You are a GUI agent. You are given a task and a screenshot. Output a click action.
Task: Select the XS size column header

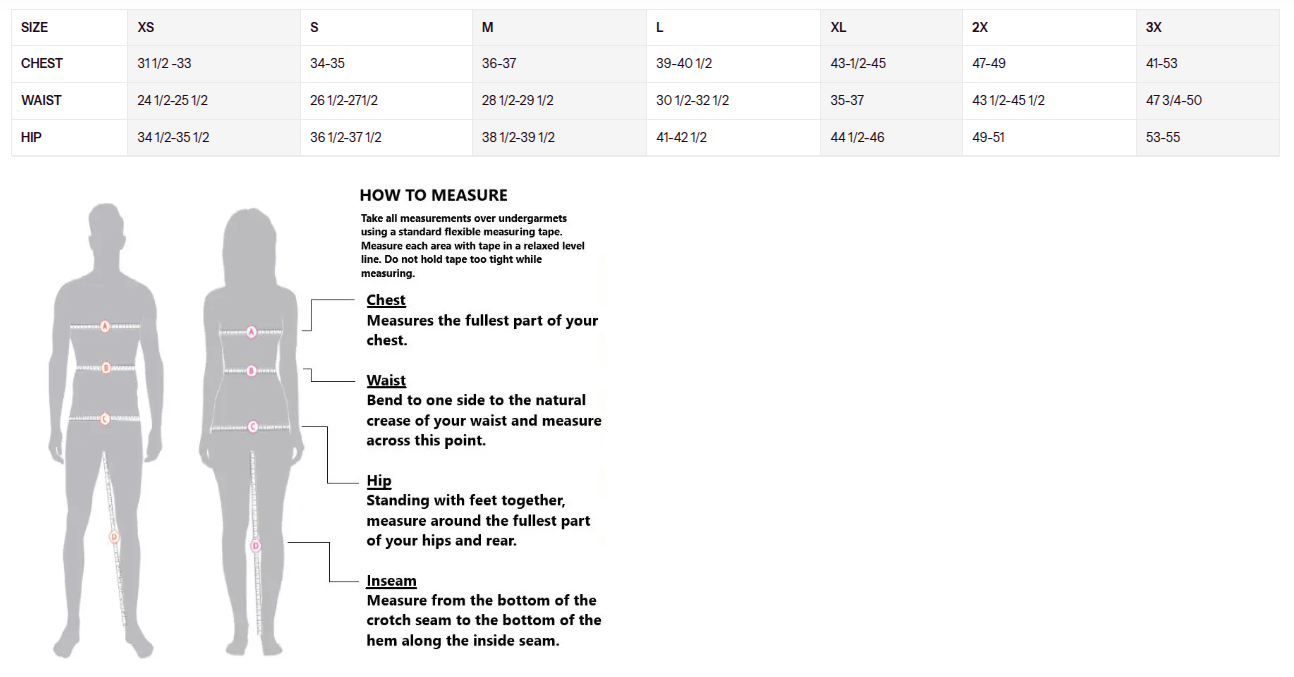pos(146,27)
